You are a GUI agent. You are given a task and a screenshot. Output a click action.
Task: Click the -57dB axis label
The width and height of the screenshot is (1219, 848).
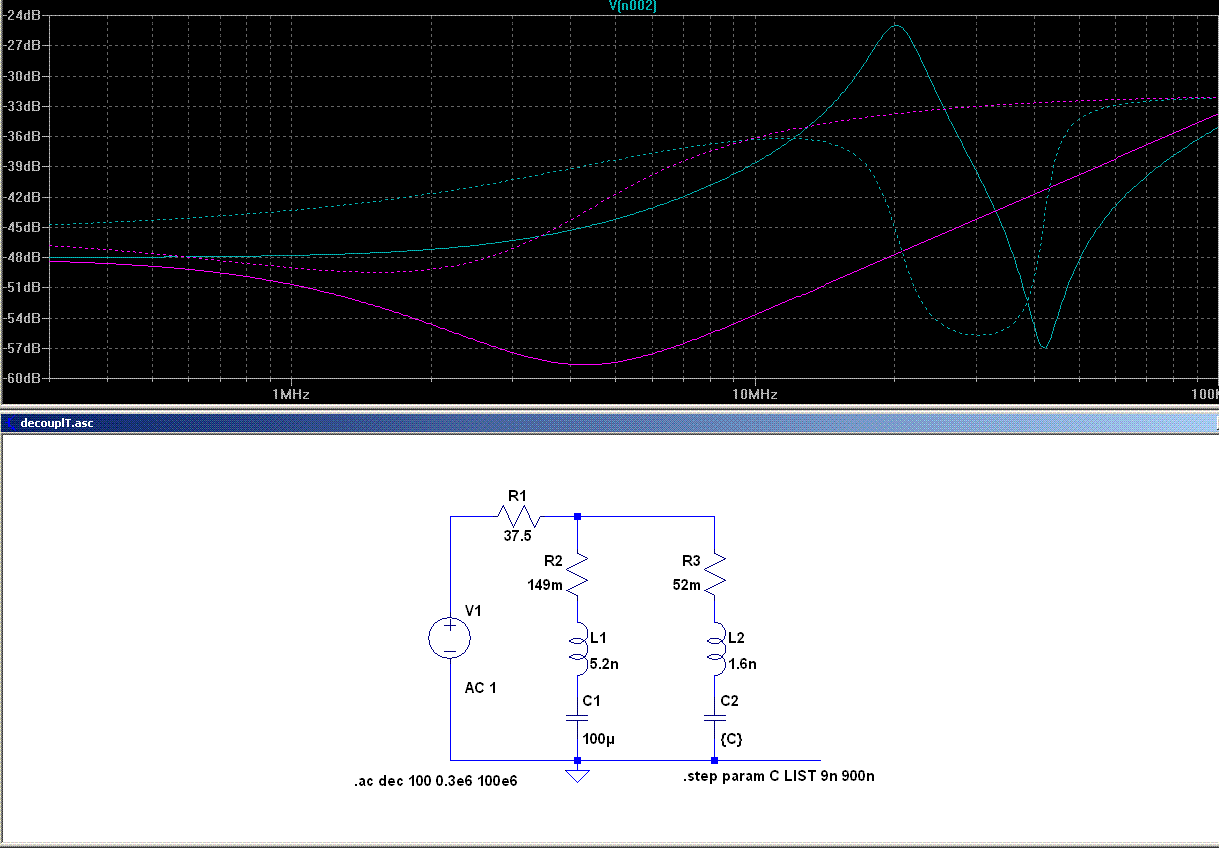click(21, 348)
